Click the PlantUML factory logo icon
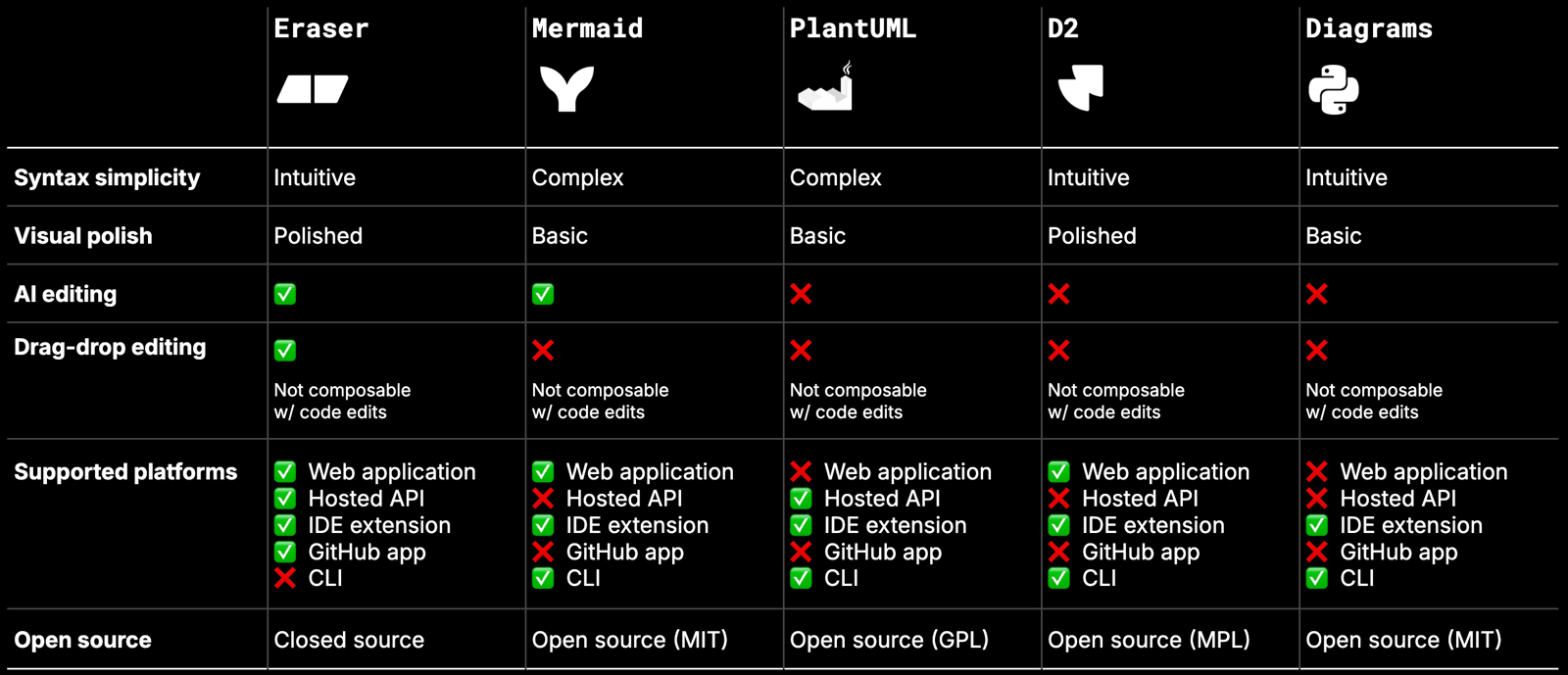 click(825, 86)
